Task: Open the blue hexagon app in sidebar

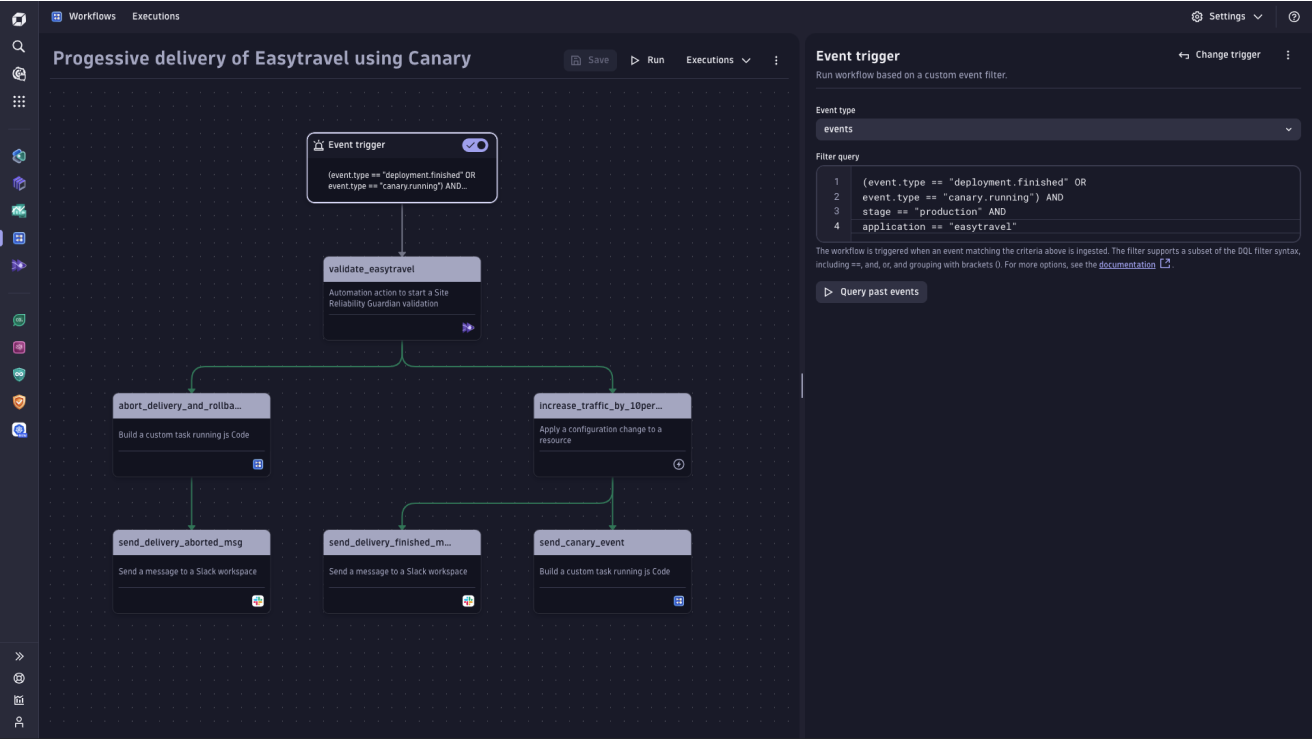Action: 18,156
